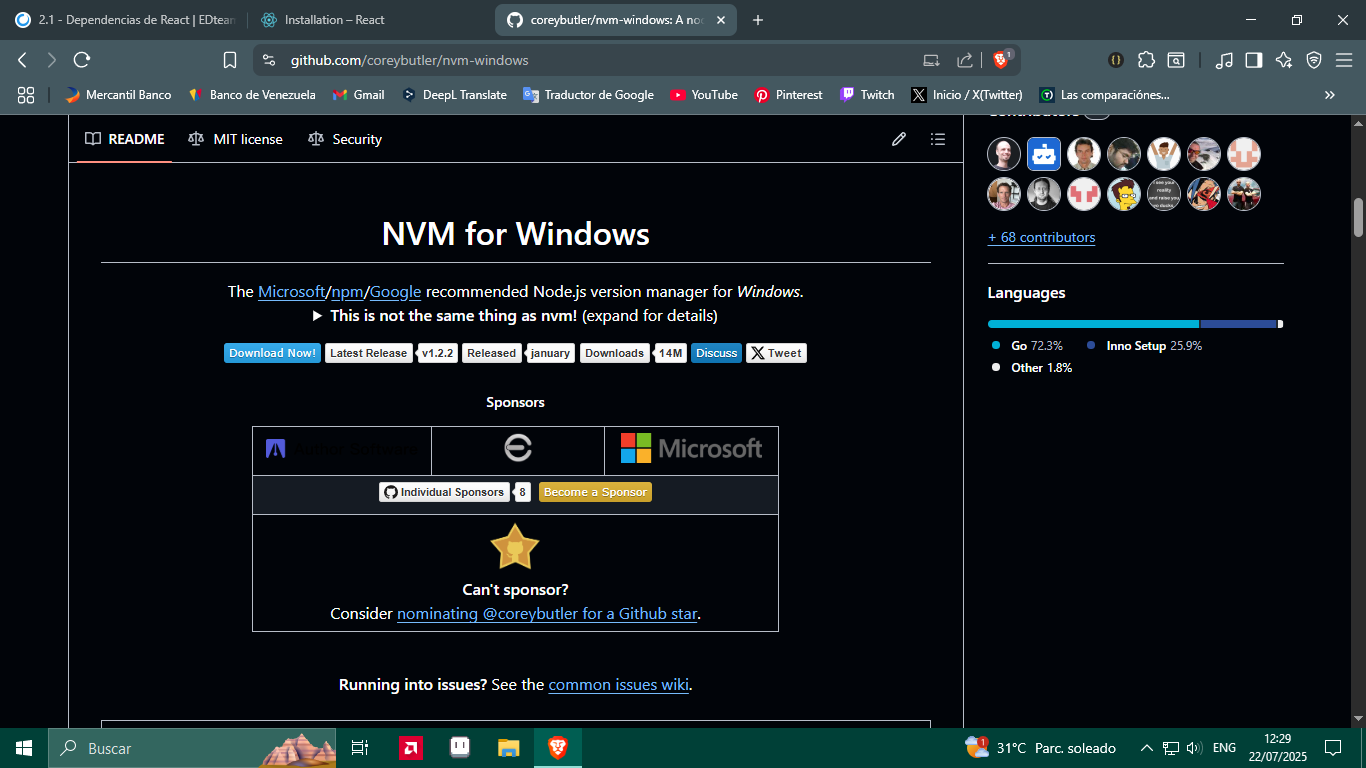
Task: Click the Go segment of the languages bar
Action: tap(1093, 324)
